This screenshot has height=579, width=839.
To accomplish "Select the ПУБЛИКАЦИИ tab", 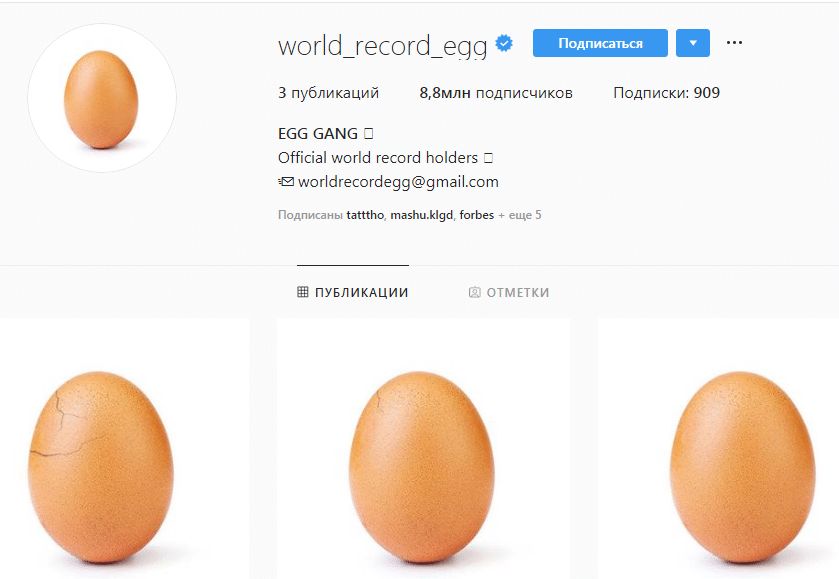I will pyautogui.click(x=353, y=292).
